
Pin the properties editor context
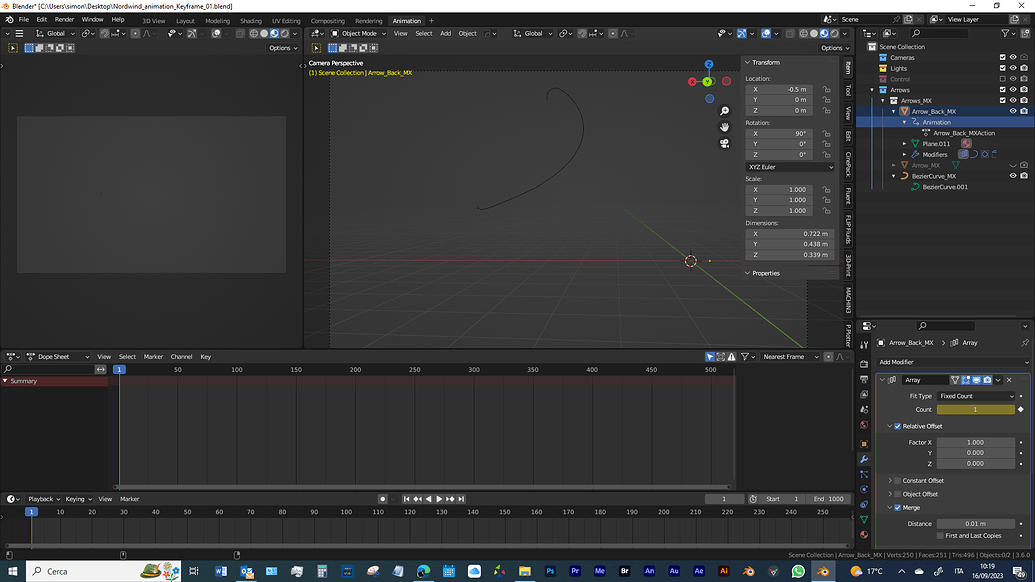(x=1024, y=342)
